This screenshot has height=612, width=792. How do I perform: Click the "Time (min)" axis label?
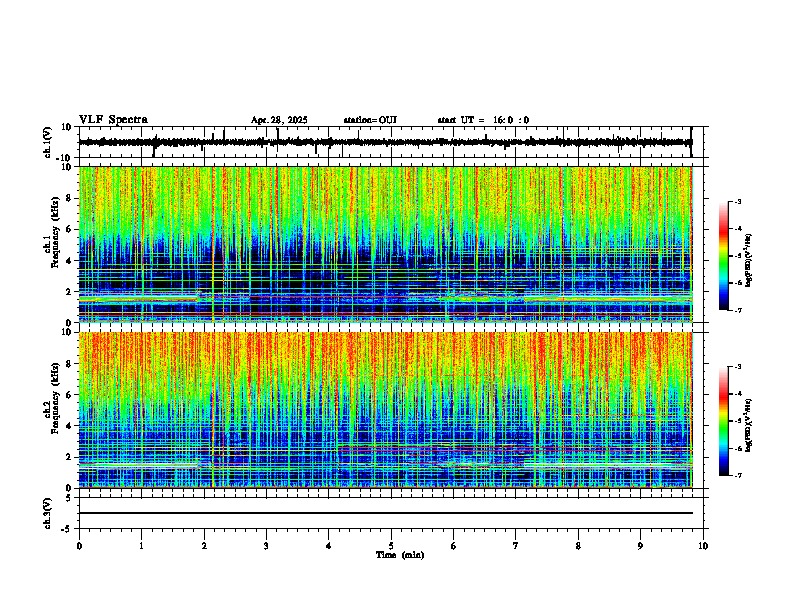[400, 555]
